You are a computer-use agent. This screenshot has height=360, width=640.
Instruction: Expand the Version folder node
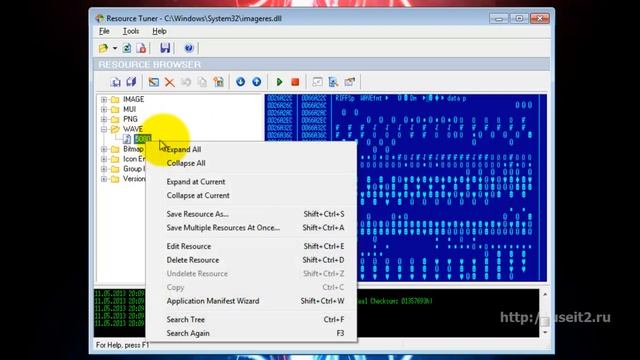pos(104,179)
